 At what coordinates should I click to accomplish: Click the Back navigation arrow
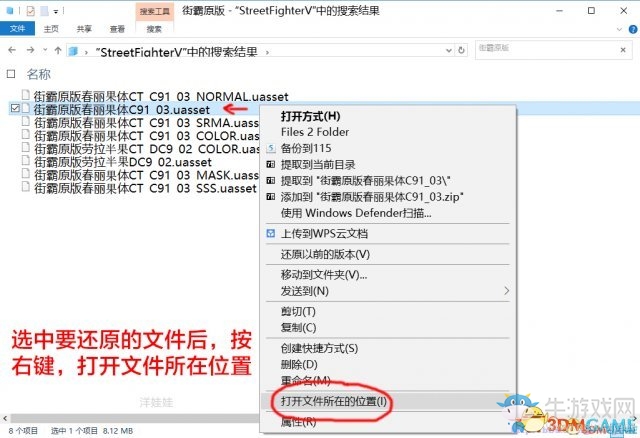[12, 50]
